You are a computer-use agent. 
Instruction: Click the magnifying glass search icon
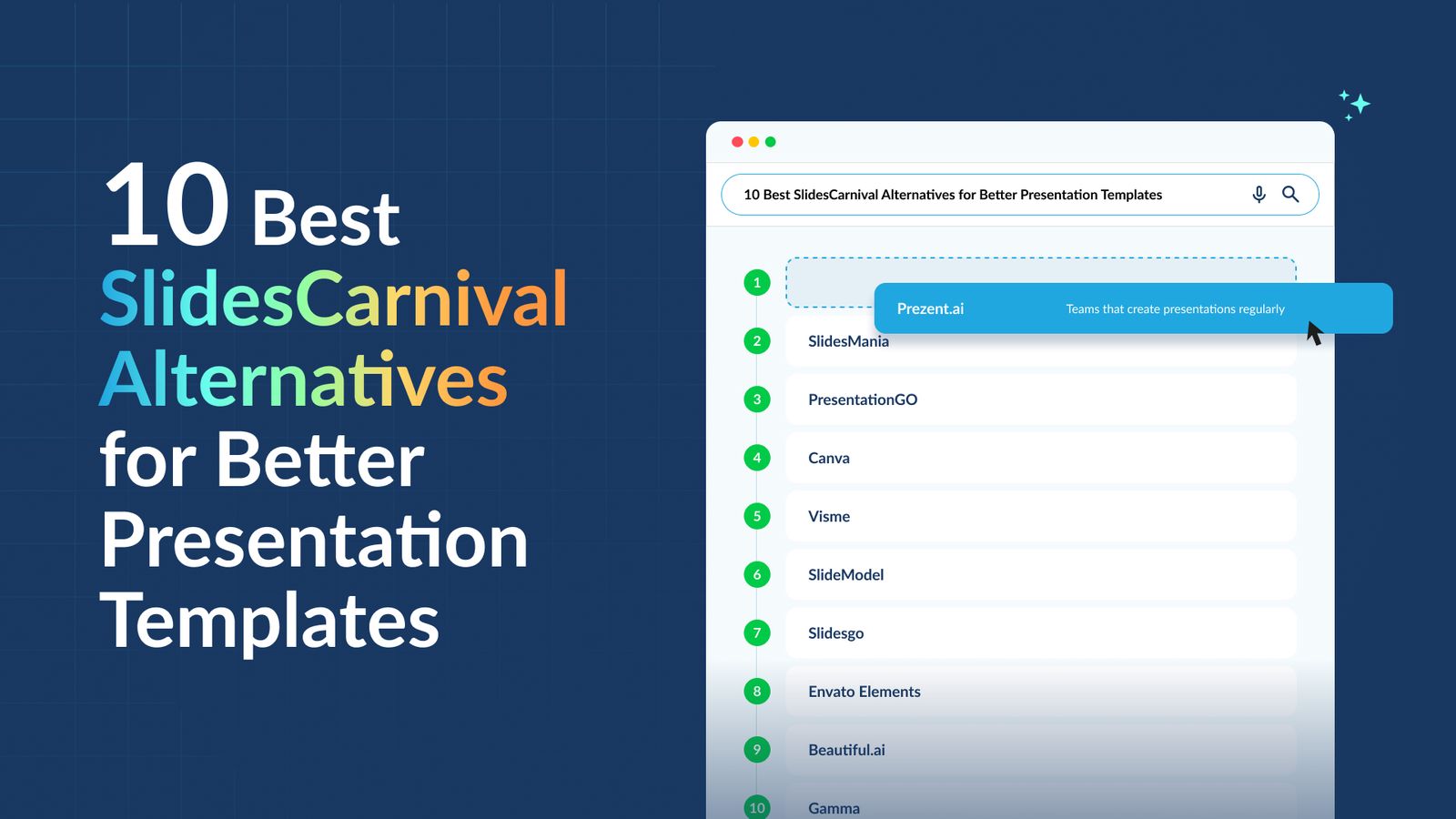click(1290, 194)
